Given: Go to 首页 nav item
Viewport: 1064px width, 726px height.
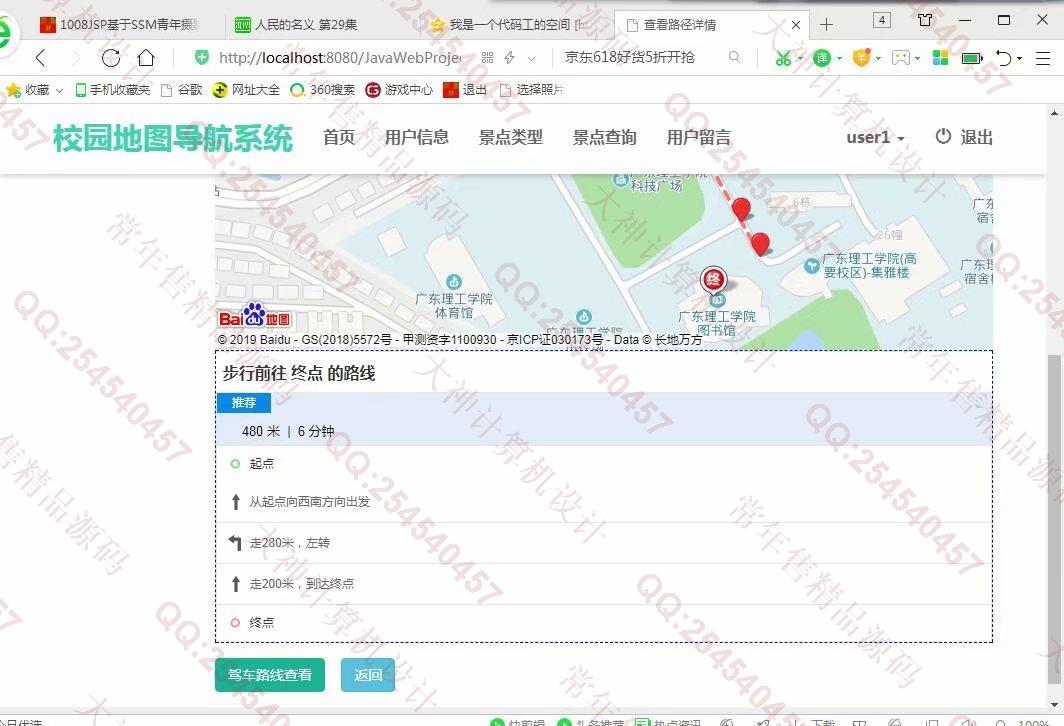Looking at the screenshot, I should click(x=339, y=138).
